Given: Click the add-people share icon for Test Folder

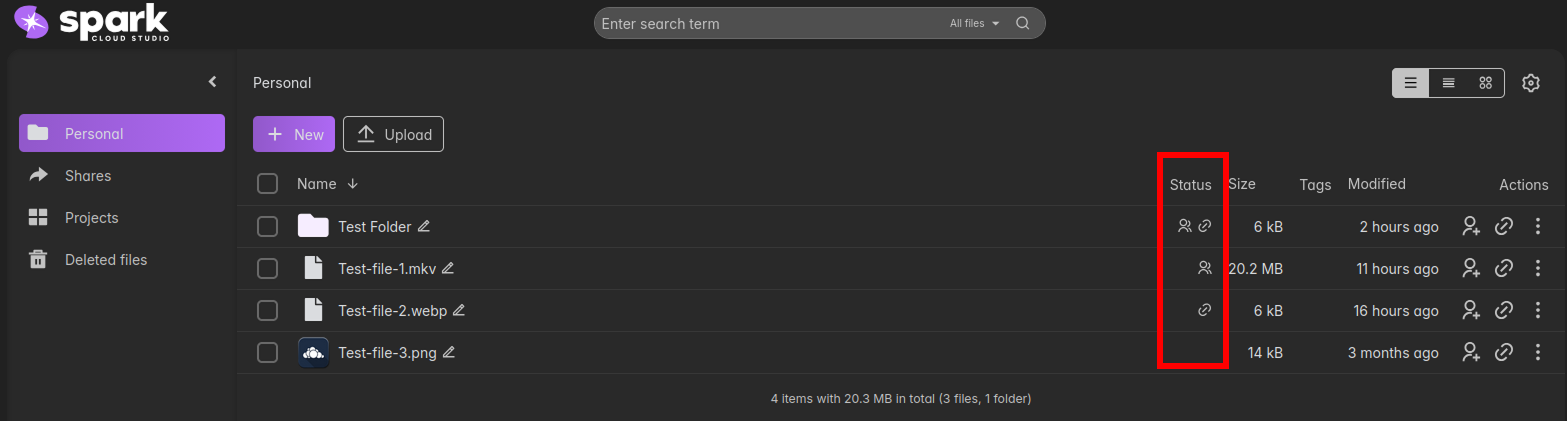Looking at the screenshot, I should coord(1470,227).
